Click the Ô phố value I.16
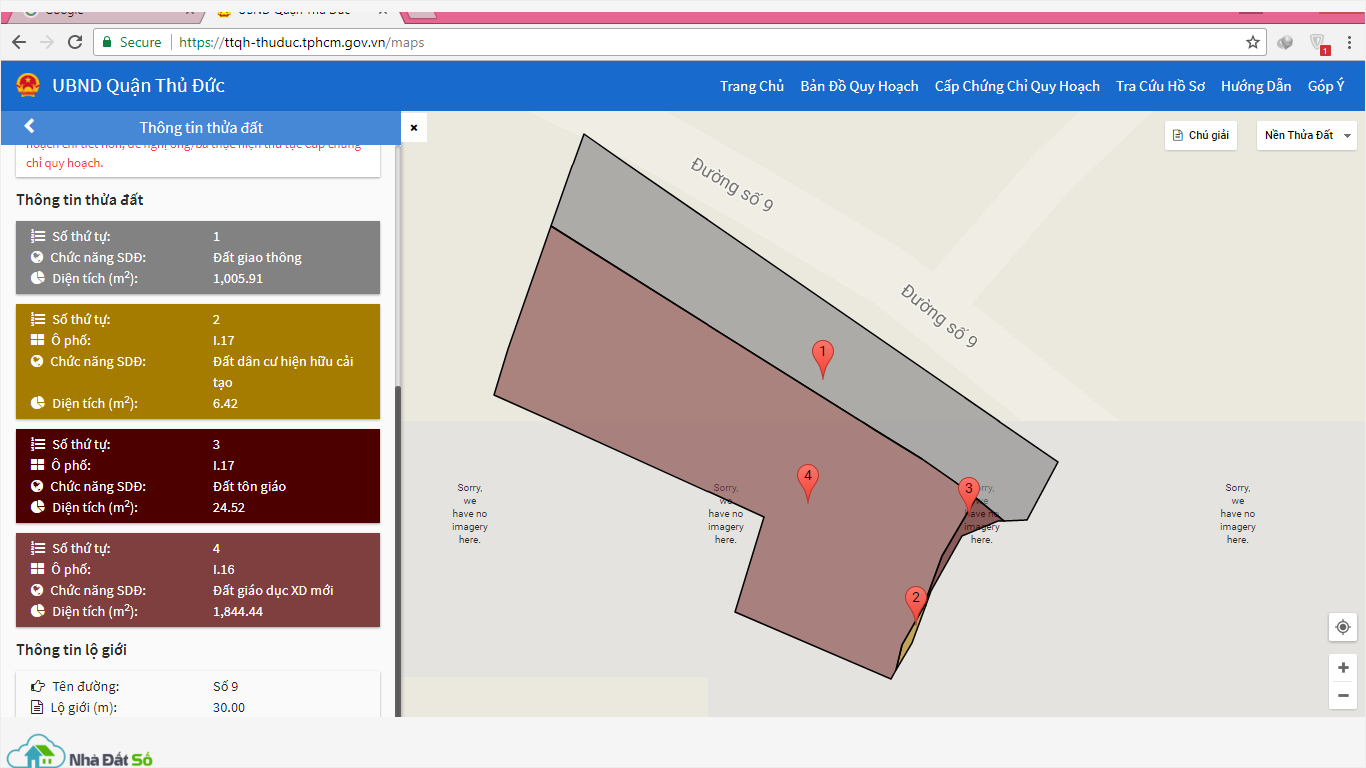Viewport: 1366px width, 768px height. pyautogui.click(x=224, y=569)
